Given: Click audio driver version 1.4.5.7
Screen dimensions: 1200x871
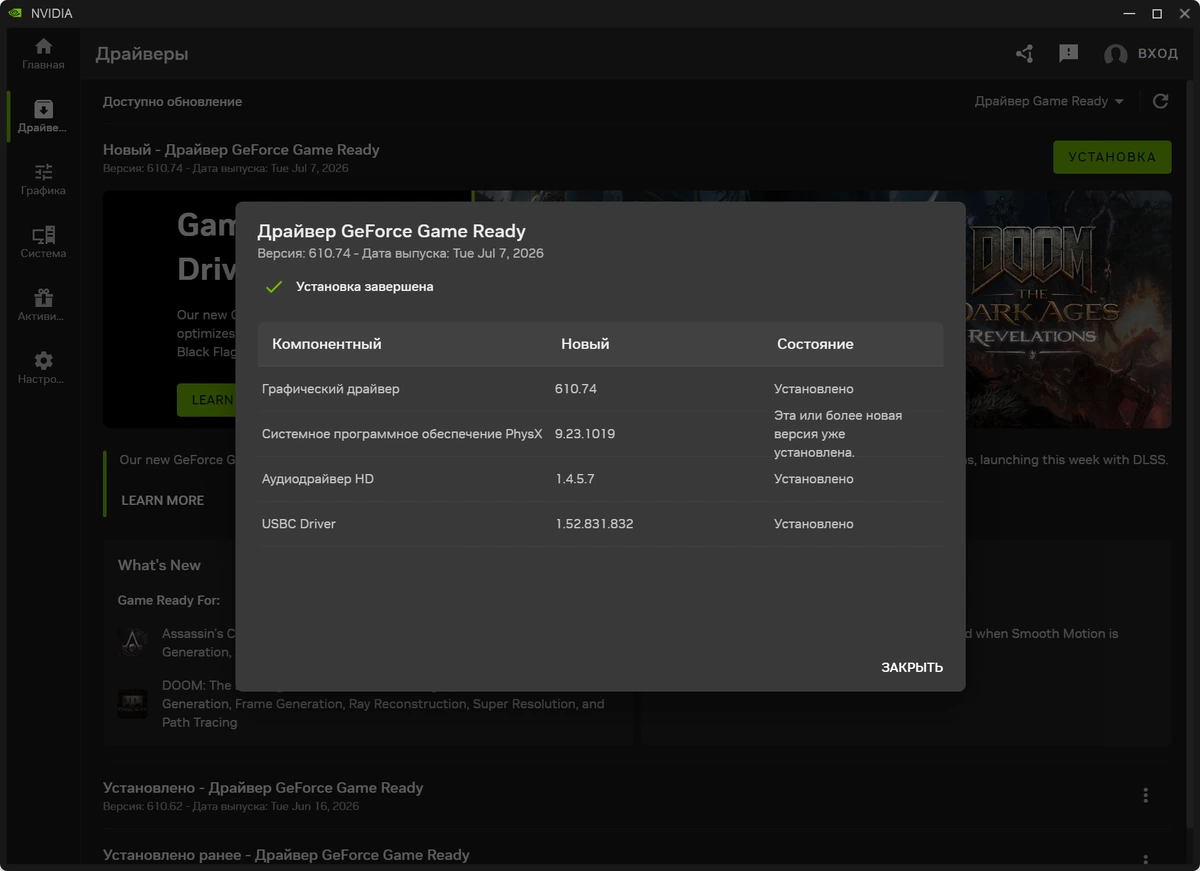Looking at the screenshot, I should tap(575, 479).
